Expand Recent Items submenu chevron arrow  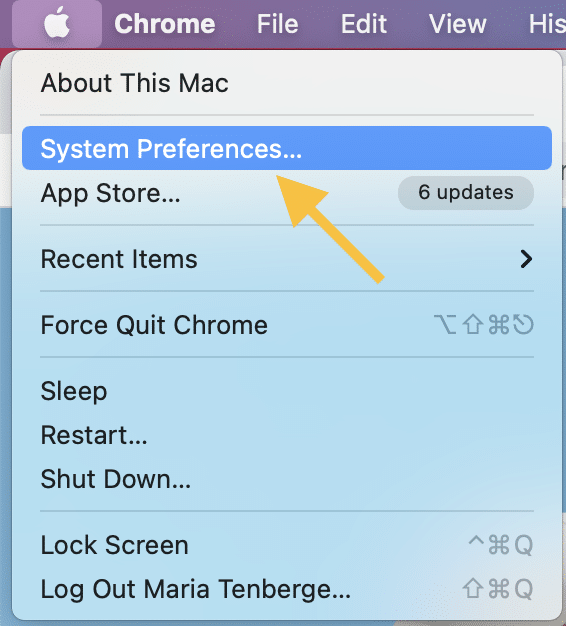pos(526,259)
